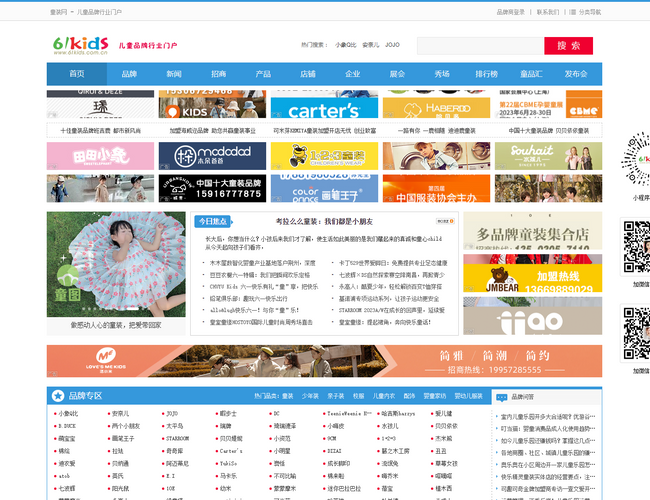
Task: Select hot category 校服
Action: (x=358, y=396)
